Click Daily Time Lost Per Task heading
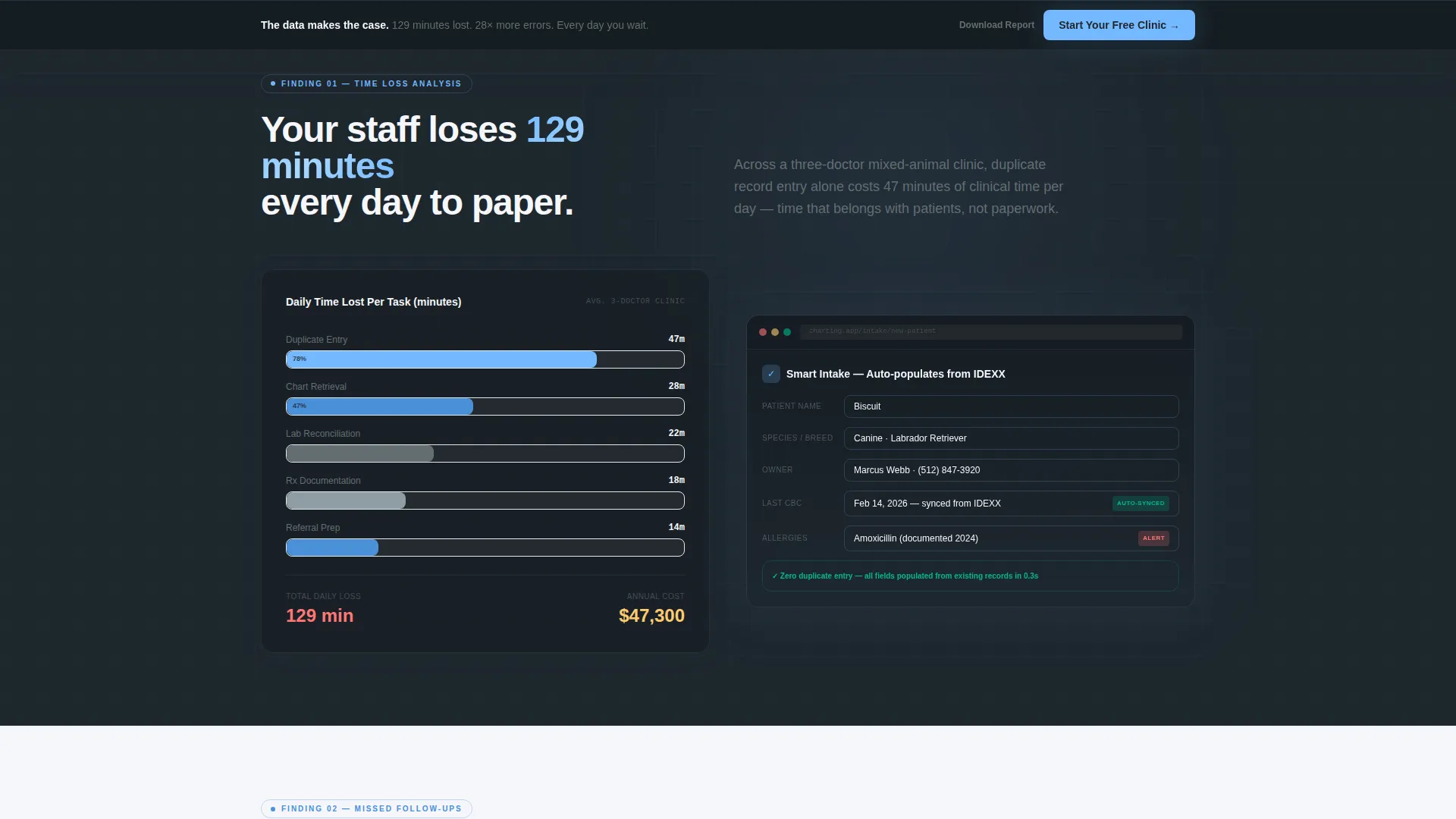This screenshot has height=819, width=1456. [373, 302]
